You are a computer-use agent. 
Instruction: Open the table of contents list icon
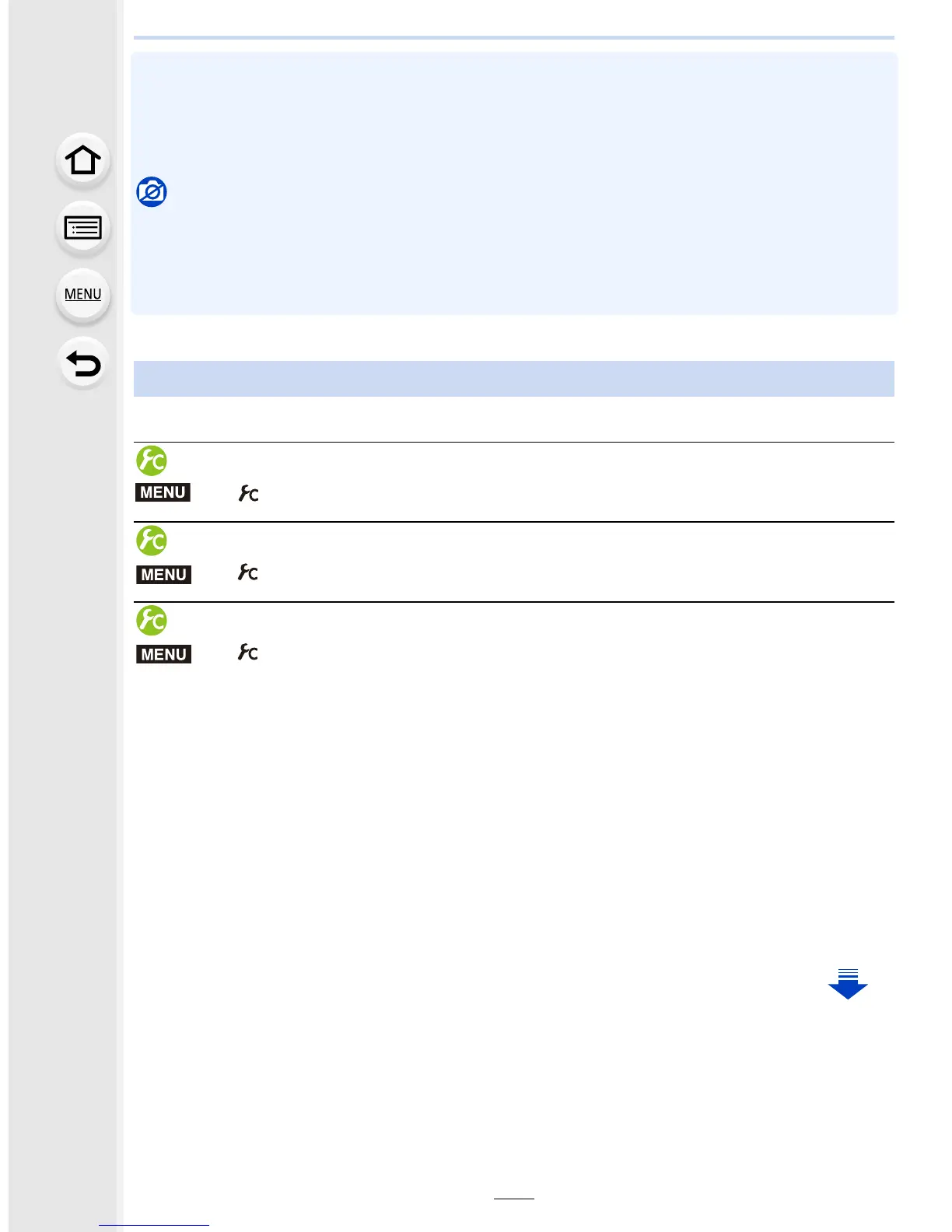click(x=82, y=228)
